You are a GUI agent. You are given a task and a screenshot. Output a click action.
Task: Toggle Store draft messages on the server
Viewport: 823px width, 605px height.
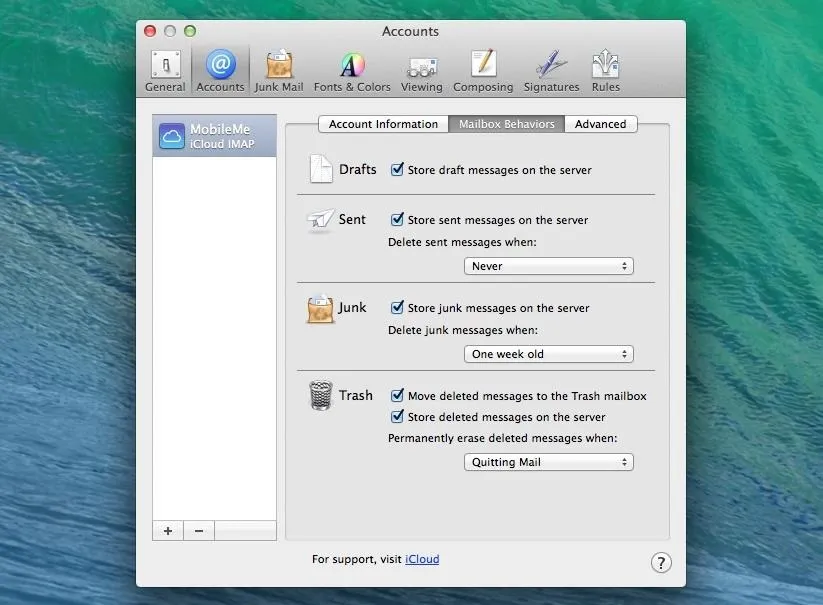397,169
